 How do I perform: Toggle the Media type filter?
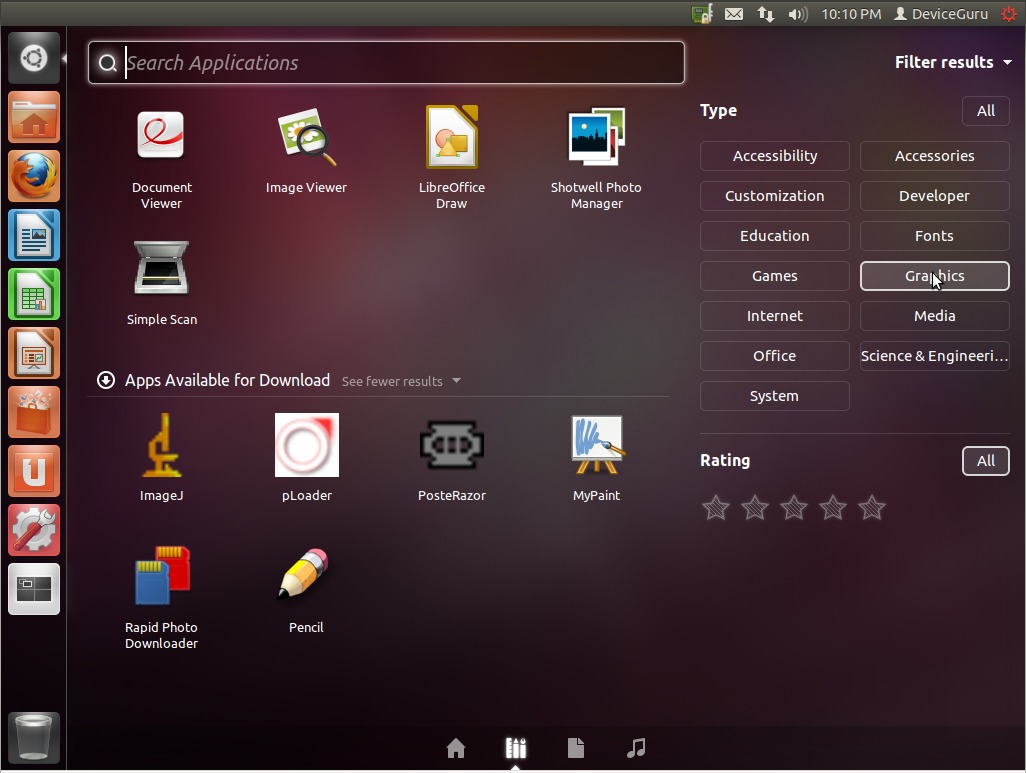pyautogui.click(x=934, y=315)
